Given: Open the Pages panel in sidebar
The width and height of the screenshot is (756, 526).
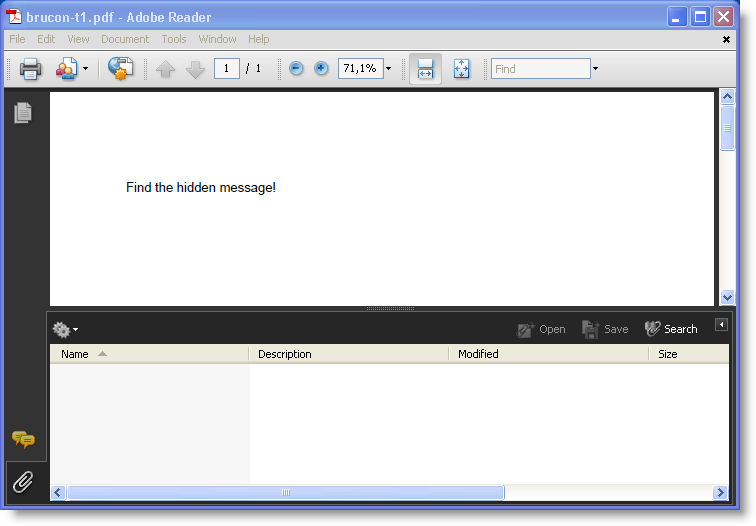Looking at the screenshot, I should (23, 113).
